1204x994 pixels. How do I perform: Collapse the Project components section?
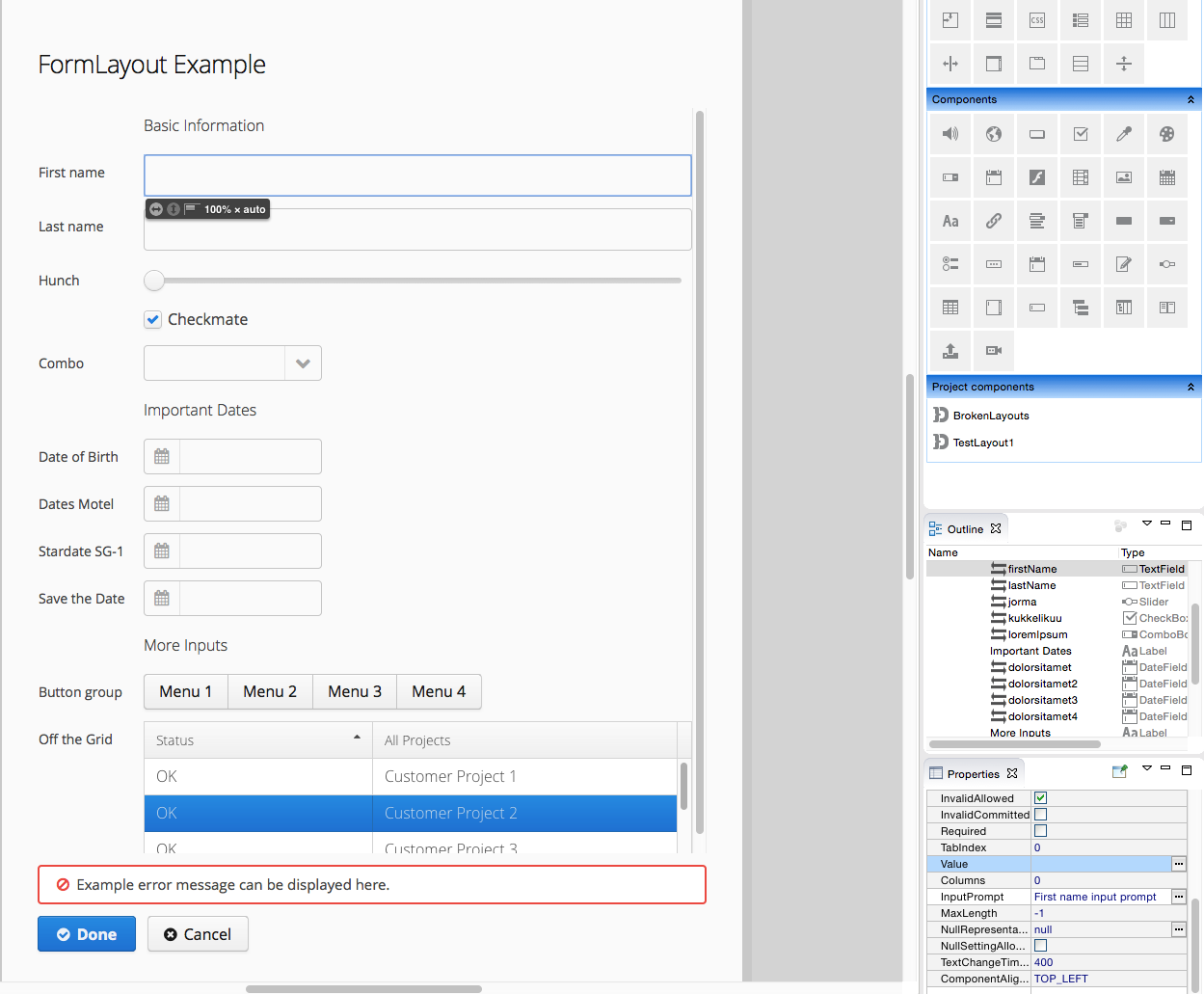(x=1191, y=386)
